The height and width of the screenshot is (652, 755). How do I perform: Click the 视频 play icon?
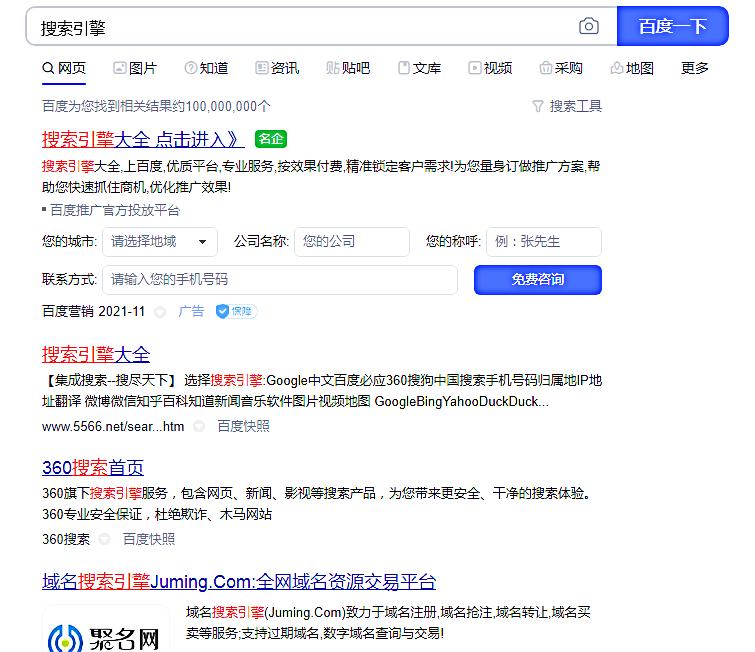(x=474, y=68)
